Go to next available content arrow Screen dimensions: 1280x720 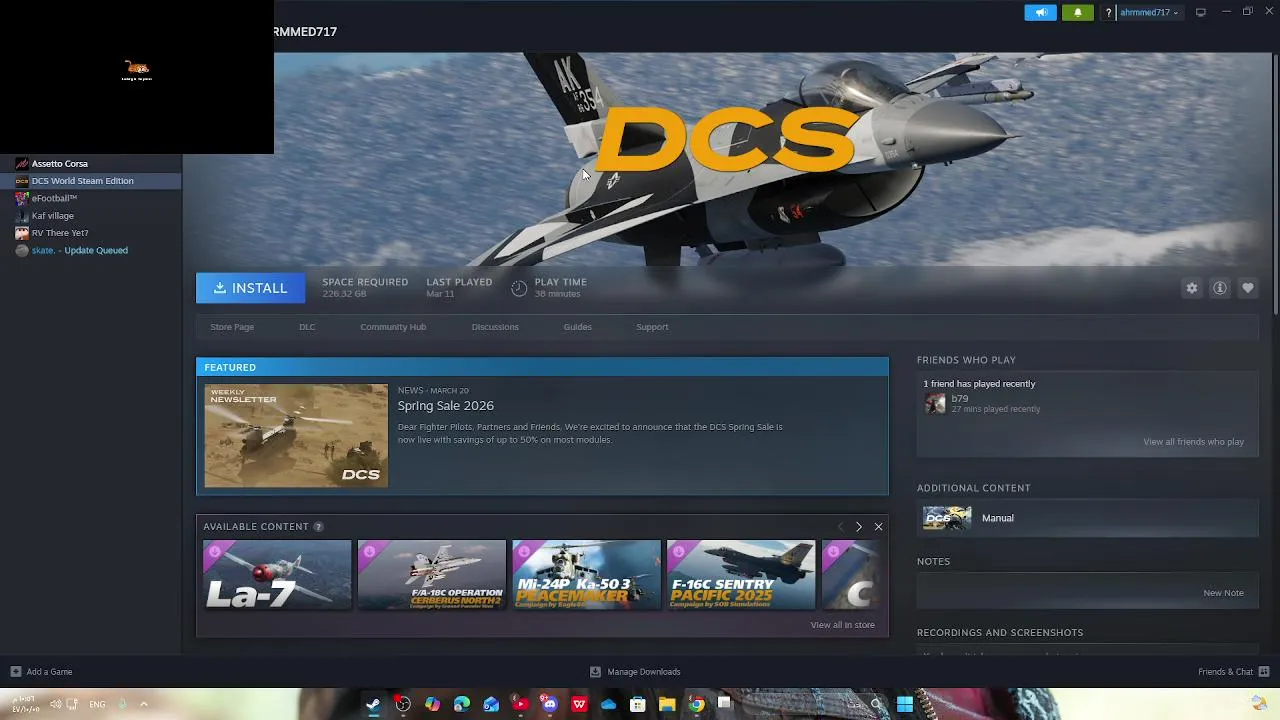[x=858, y=527]
